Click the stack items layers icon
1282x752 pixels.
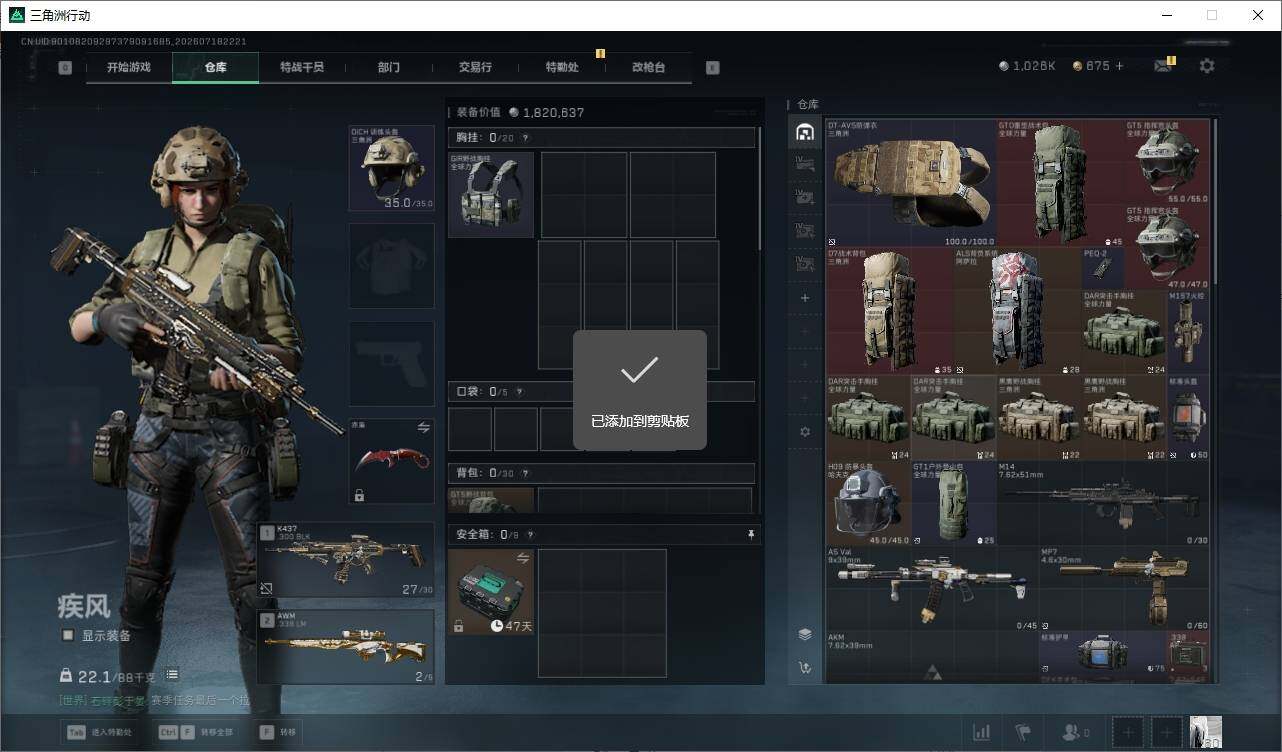(x=805, y=634)
